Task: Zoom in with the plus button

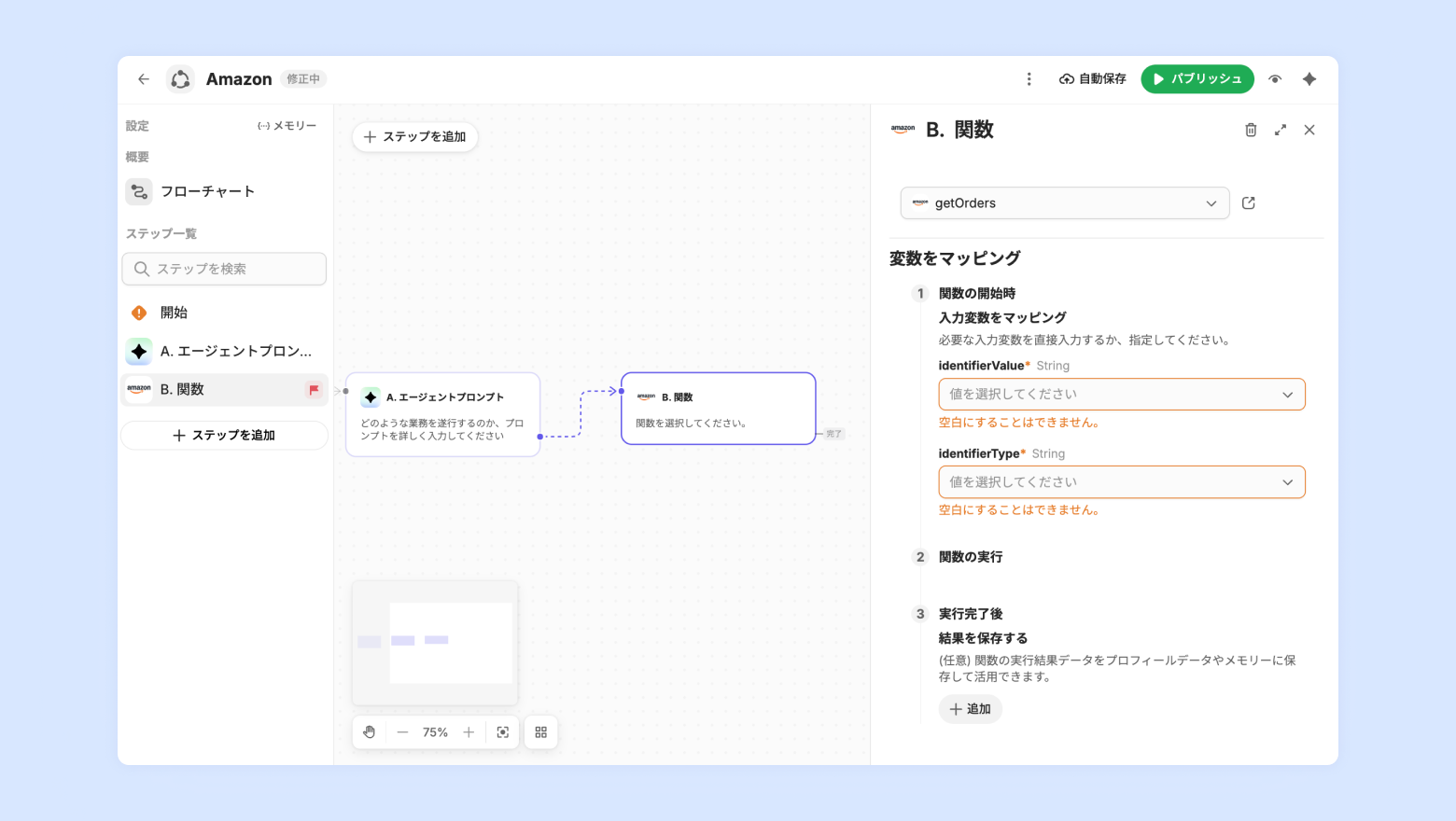Action: pos(469,732)
